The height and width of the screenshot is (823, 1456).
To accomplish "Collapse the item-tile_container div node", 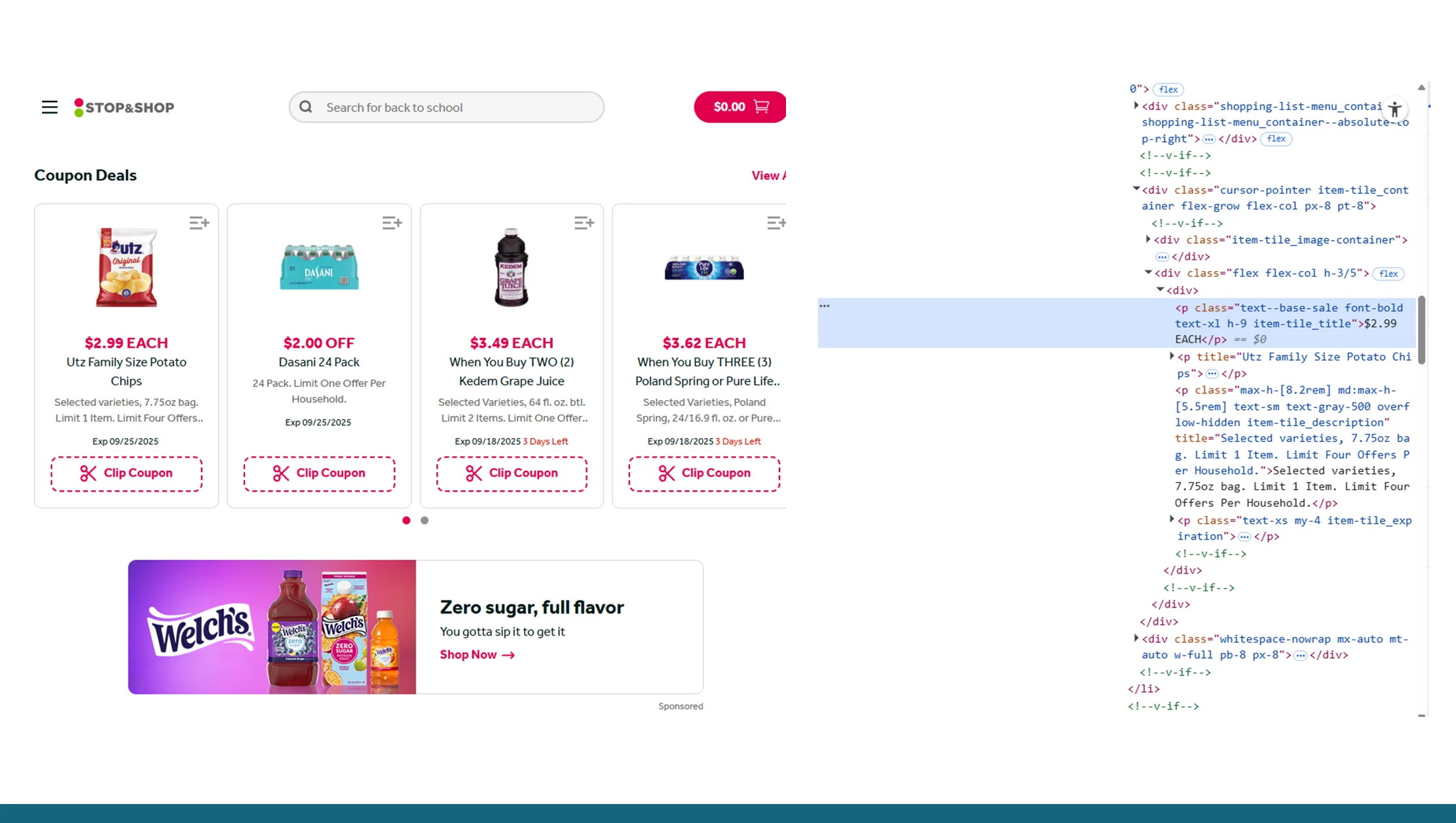I will [1136, 189].
